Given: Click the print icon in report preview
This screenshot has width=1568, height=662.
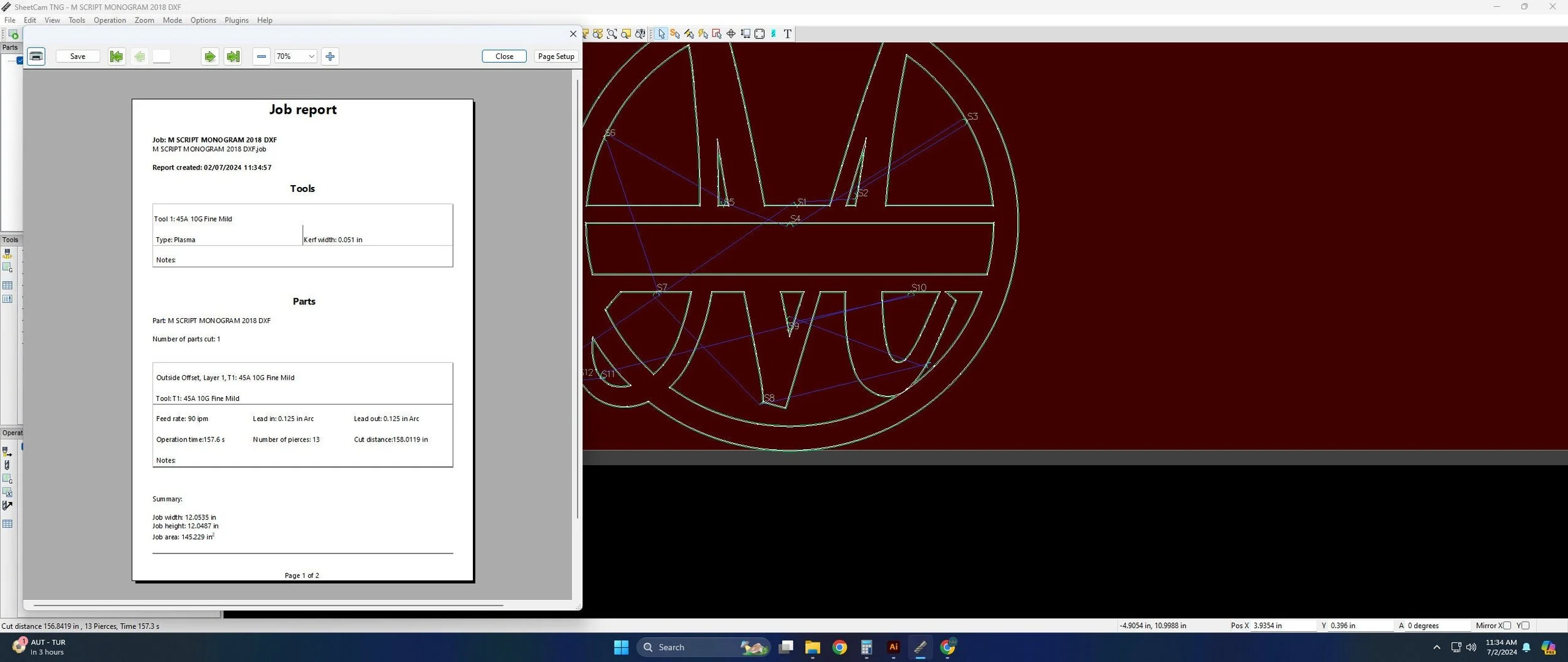Looking at the screenshot, I should click(36, 56).
